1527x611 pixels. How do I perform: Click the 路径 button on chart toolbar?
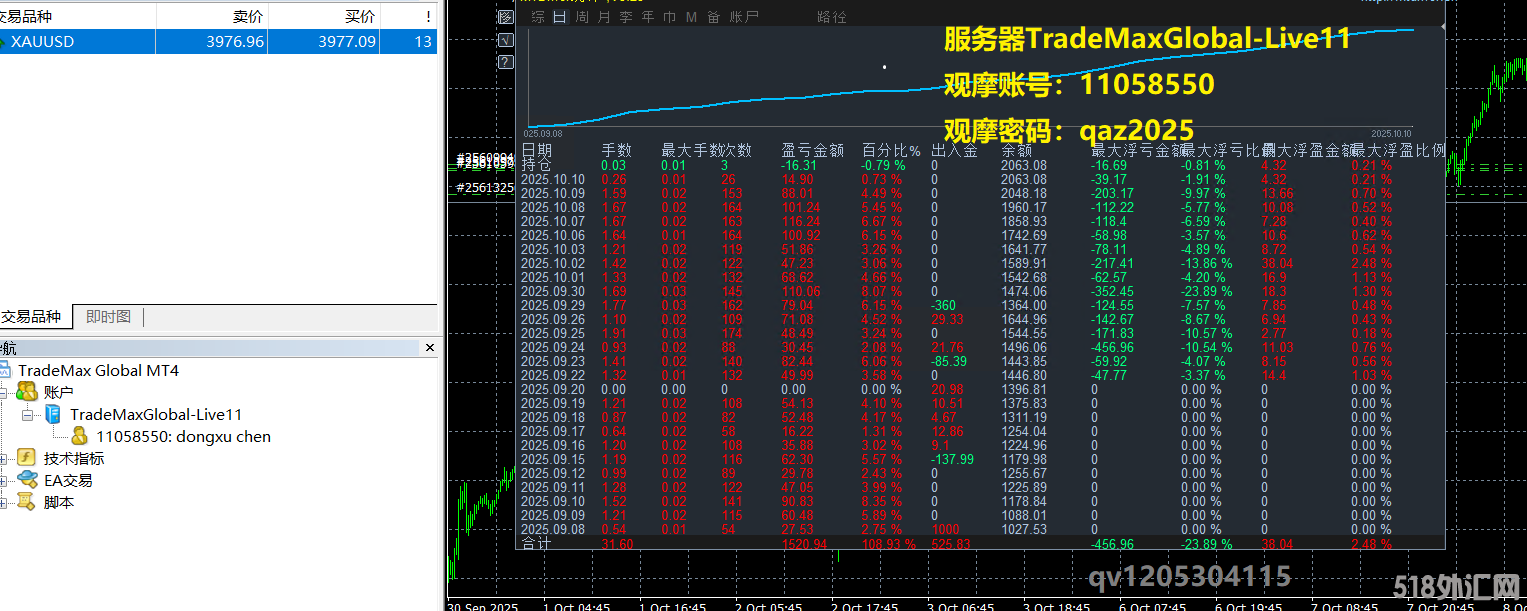click(x=832, y=16)
